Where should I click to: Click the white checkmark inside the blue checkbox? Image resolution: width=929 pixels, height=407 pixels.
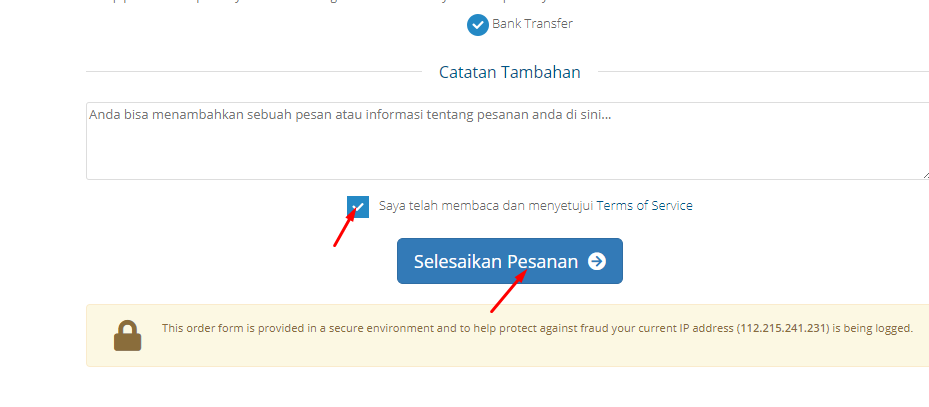[358, 207]
